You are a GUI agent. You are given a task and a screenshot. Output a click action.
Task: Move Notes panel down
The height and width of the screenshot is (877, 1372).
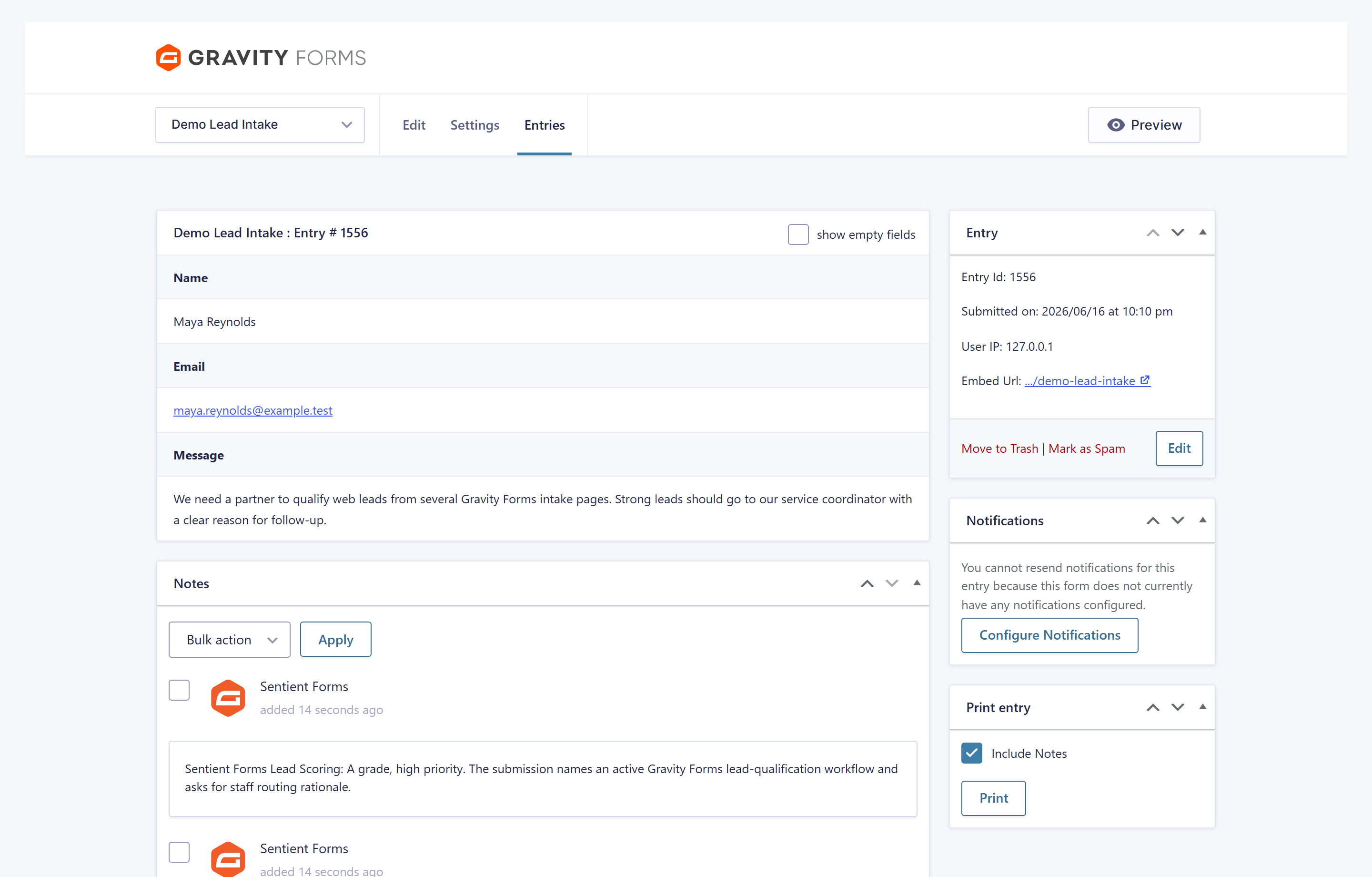[x=892, y=583]
